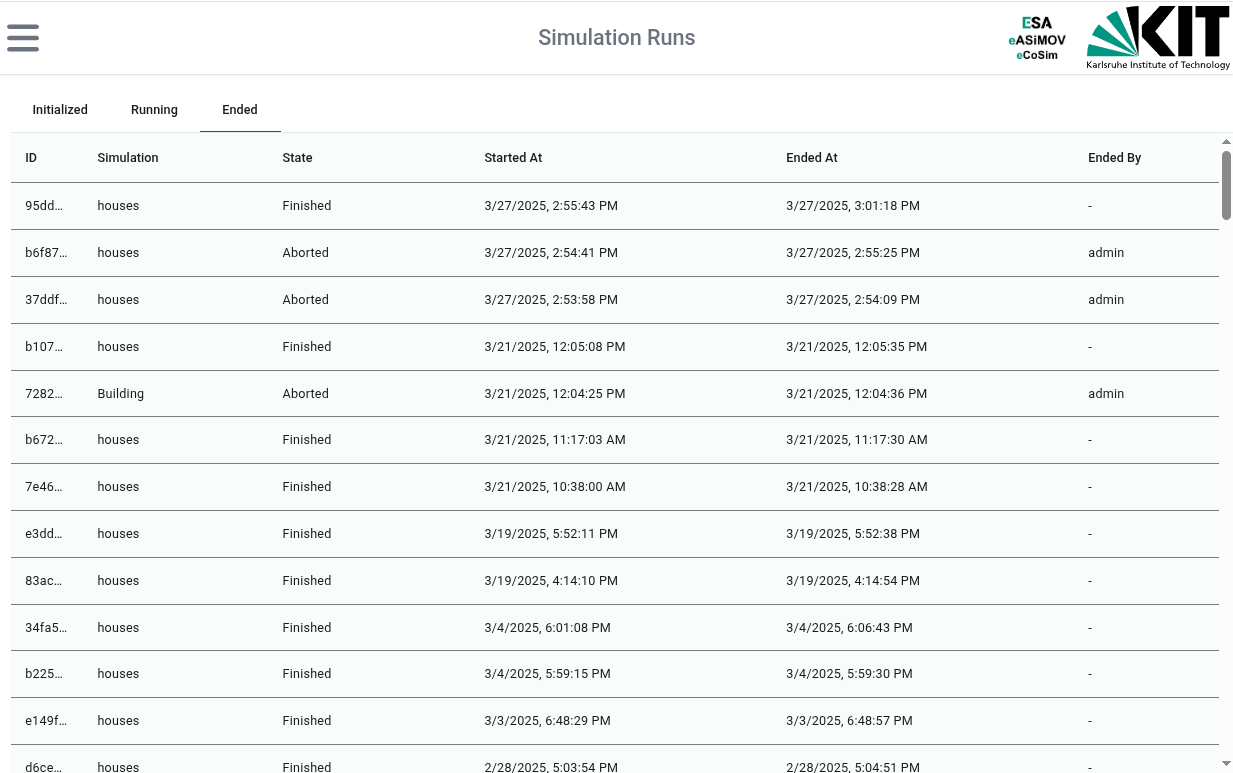Screen dimensions: 1233x773
Task: Click the Started At column header
Action: (x=513, y=158)
